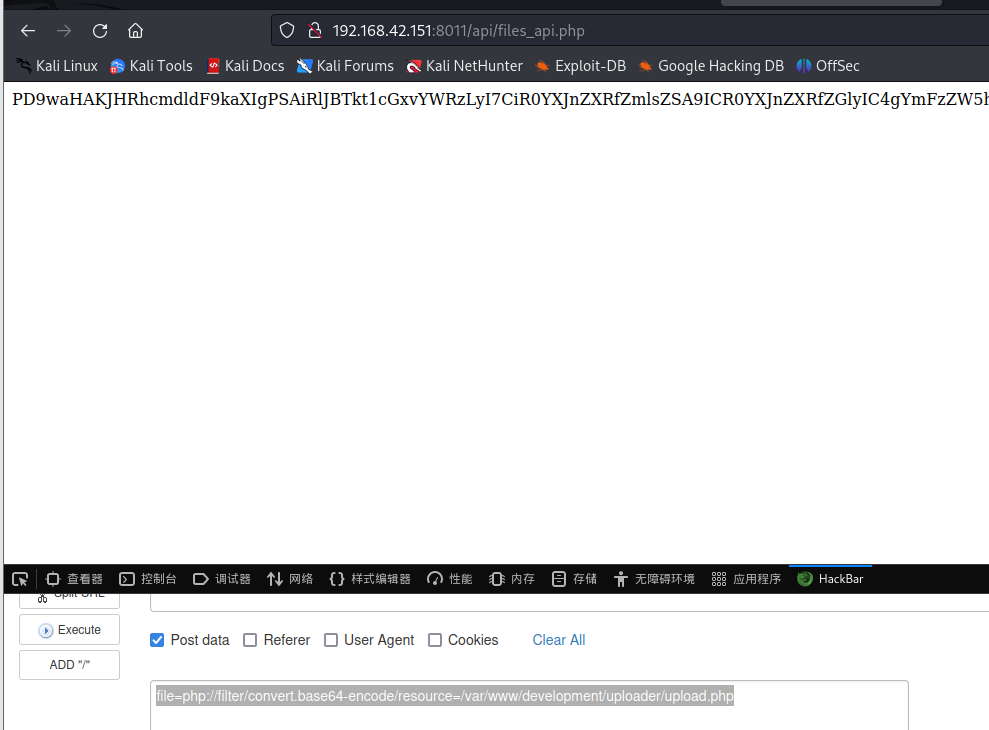Screen dimensions: 989x730
Task: Switch to the HackBar tab
Action: pos(830,579)
